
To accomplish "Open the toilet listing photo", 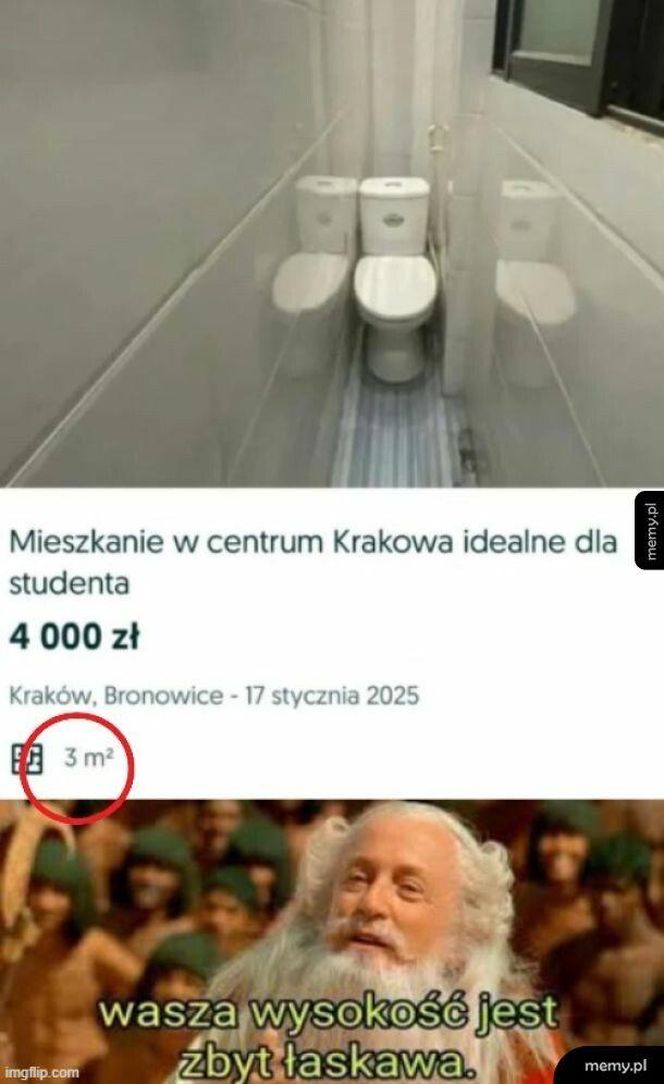I will pyautogui.click(x=332, y=243).
